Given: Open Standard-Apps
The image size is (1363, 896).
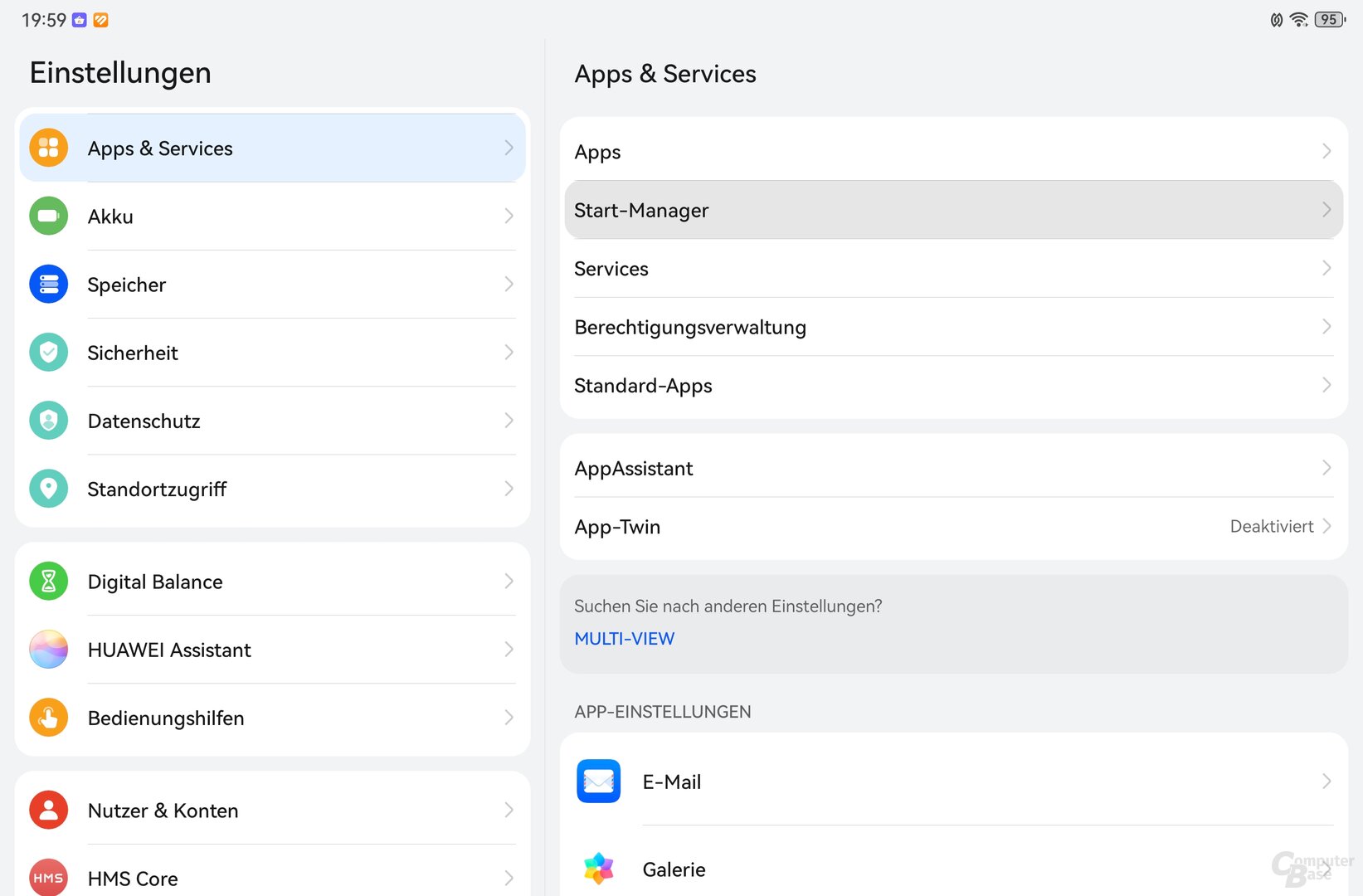Looking at the screenshot, I should coord(953,385).
